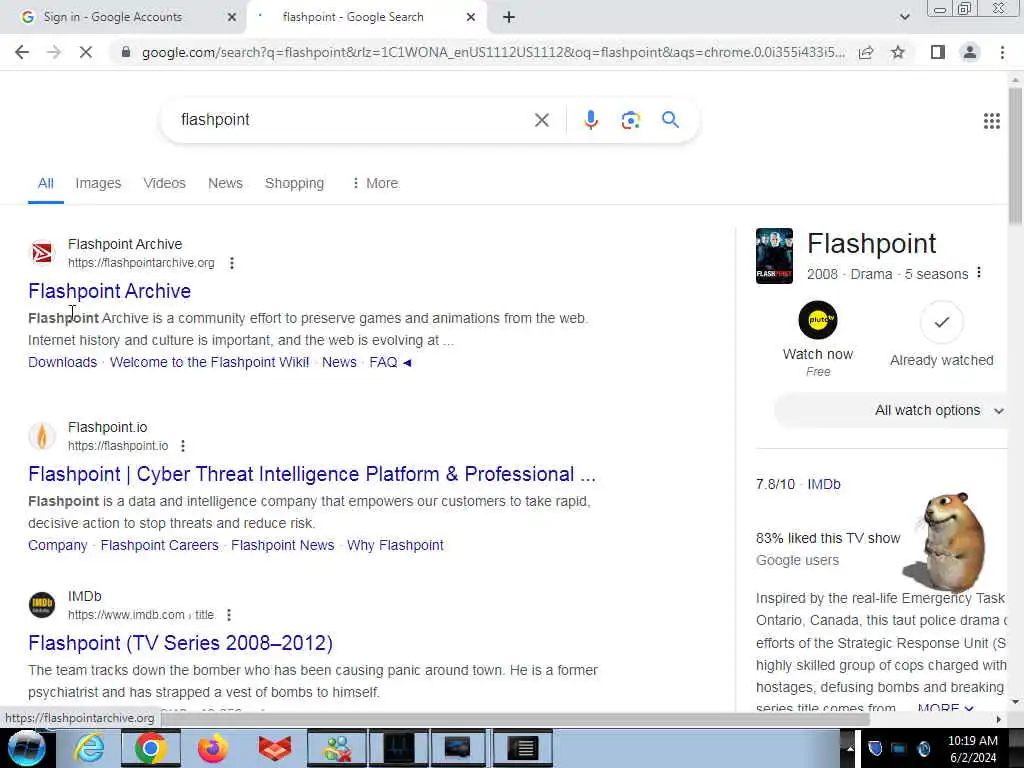Mark show as Already watched
The height and width of the screenshot is (768, 1024).
(x=941, y=322)
